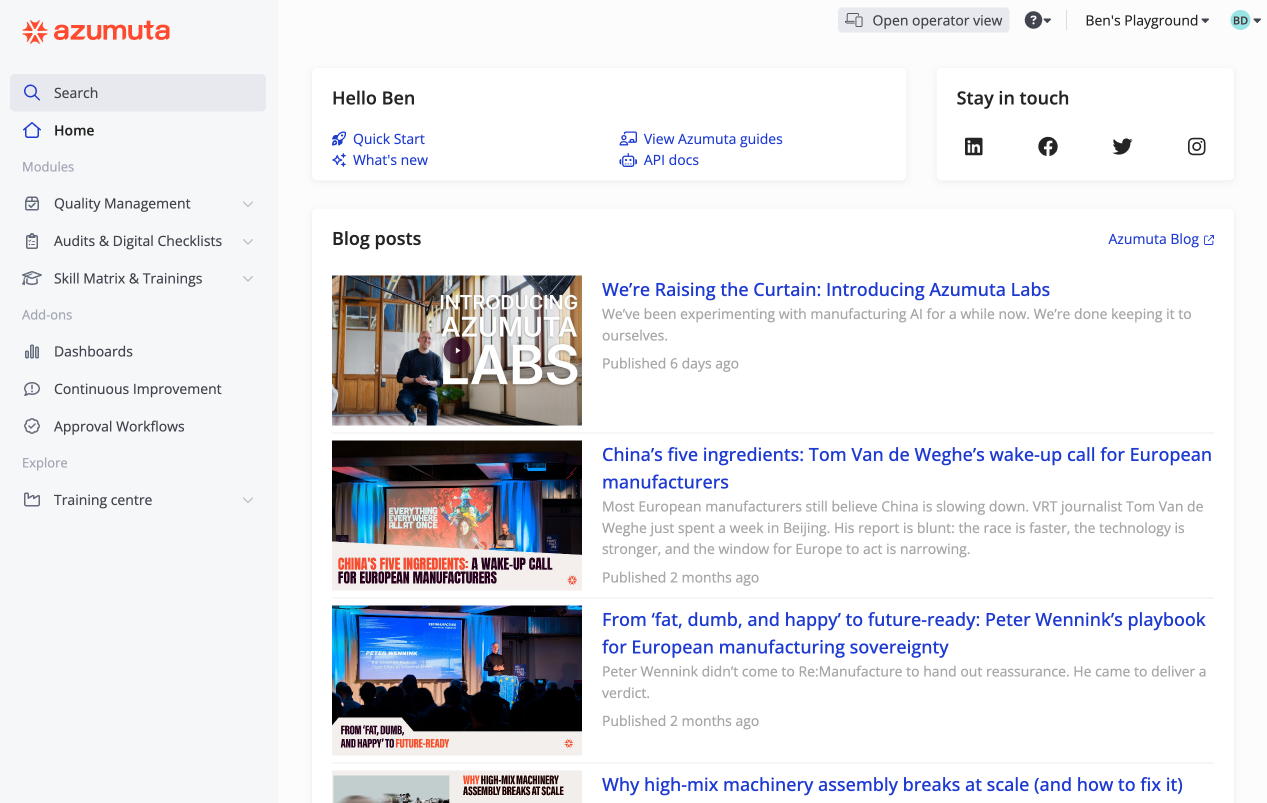Click the Azumuta logo
The width and height of the screenshot is (1267, 803).
96,31
